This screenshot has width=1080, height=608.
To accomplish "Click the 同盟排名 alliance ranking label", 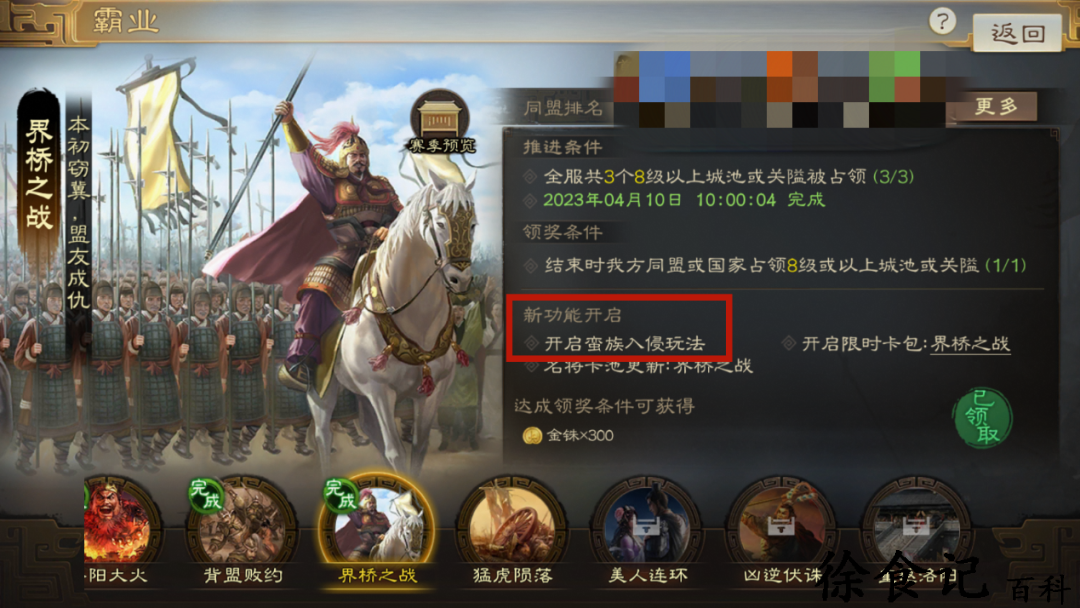I will [563, 108].
